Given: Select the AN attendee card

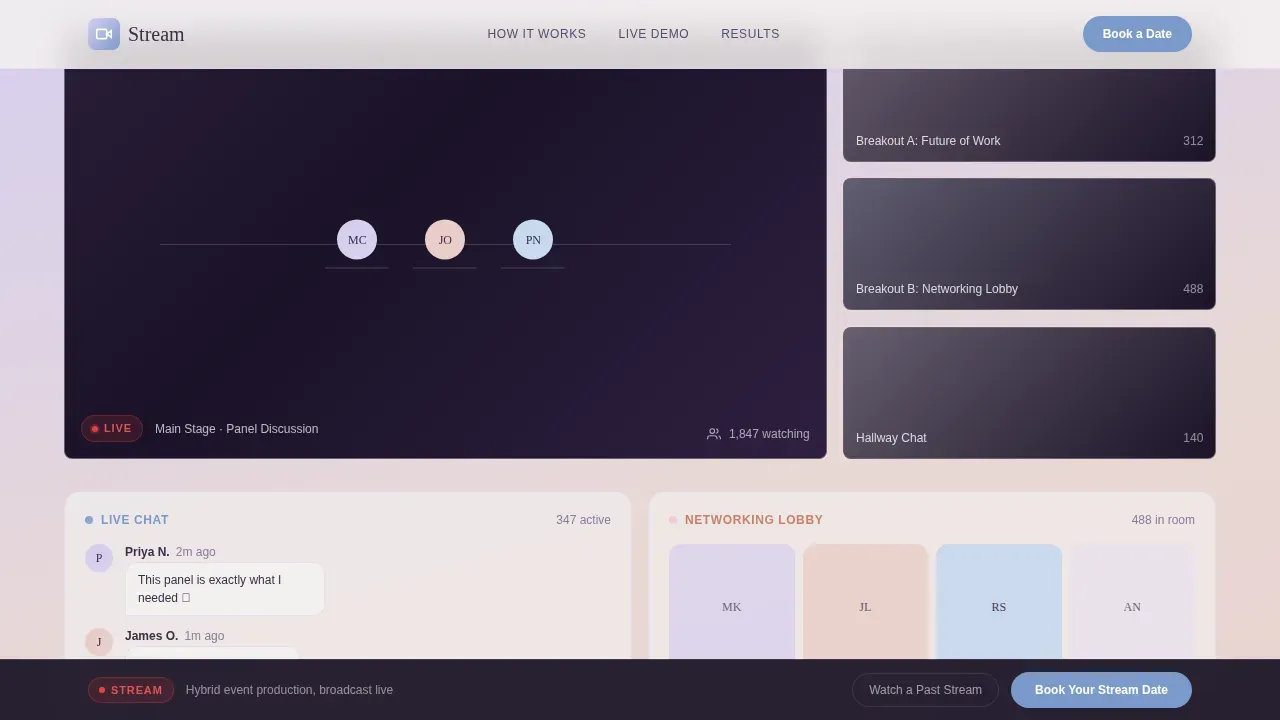Looking at the screenshot, I should click(1132, 602).
